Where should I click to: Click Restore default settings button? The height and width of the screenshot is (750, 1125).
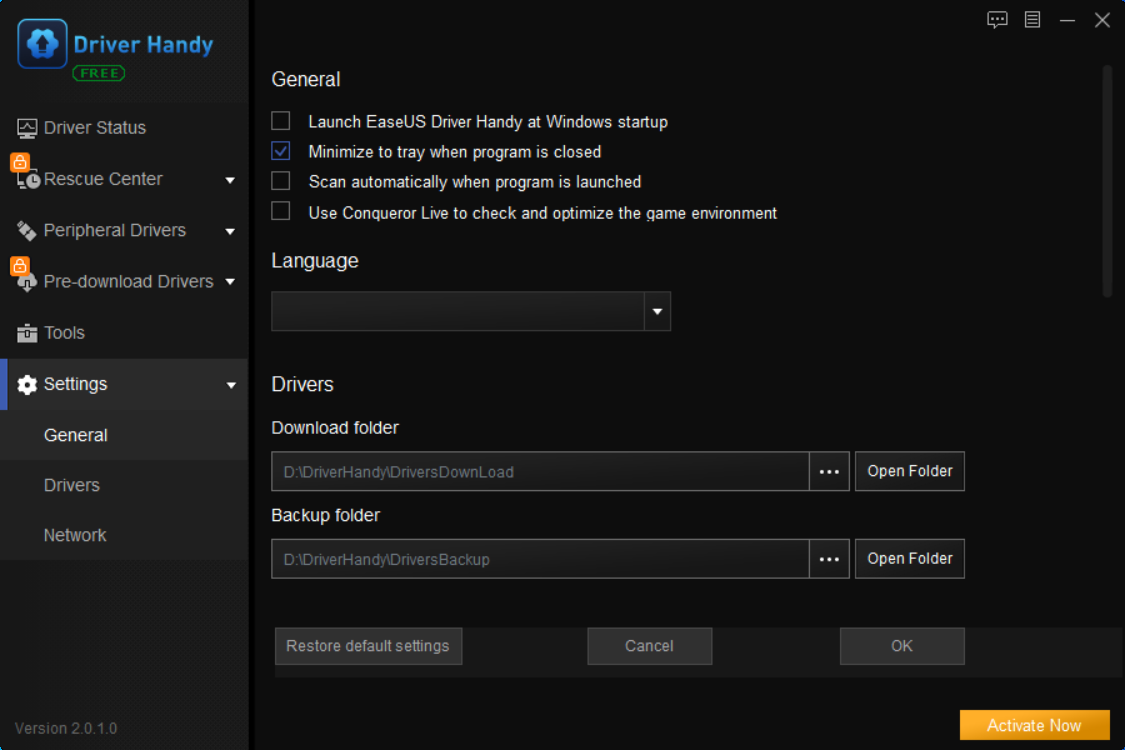[x=368, y=646]
